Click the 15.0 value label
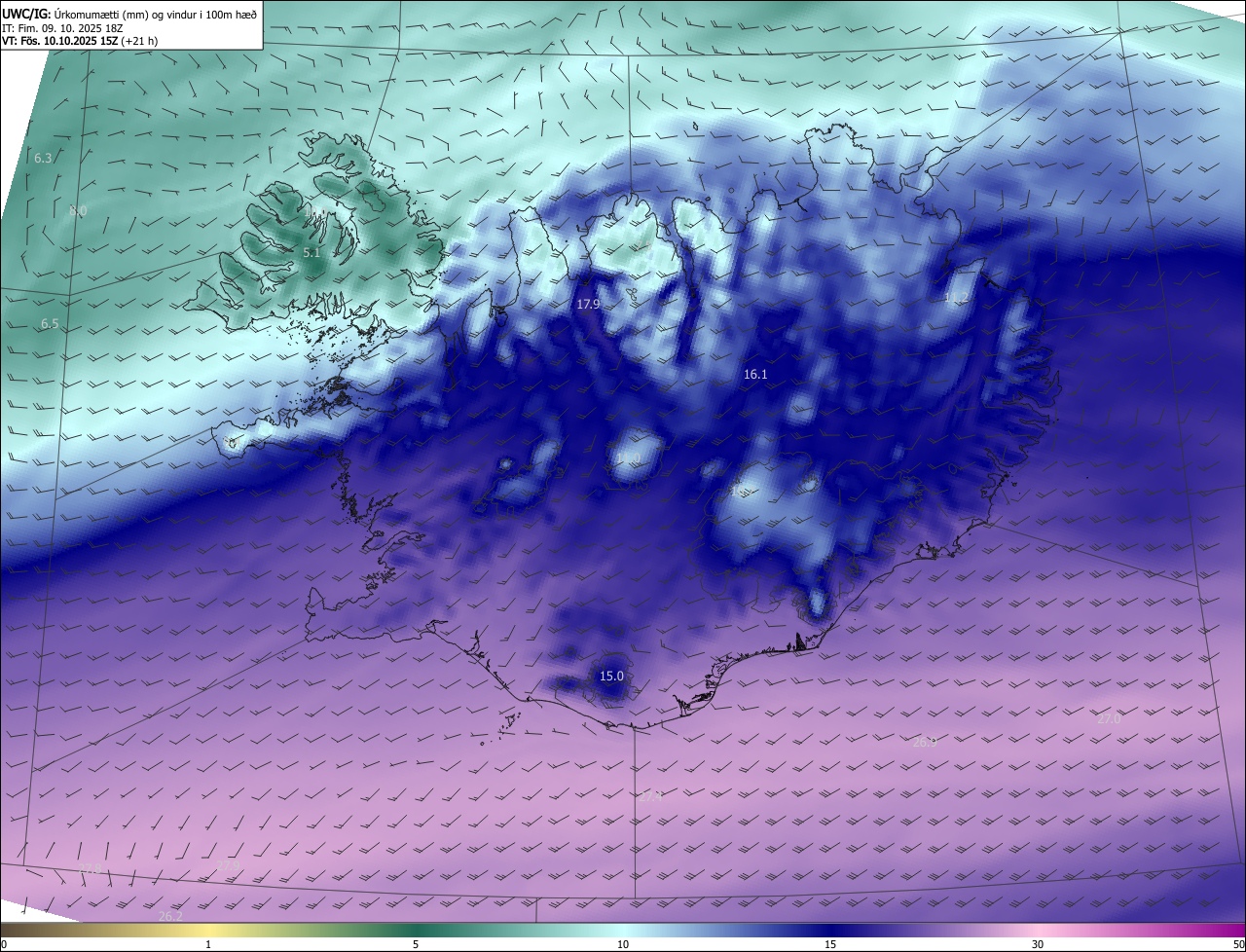Viewport: 1246px width, 952px height. click(611, 676)
